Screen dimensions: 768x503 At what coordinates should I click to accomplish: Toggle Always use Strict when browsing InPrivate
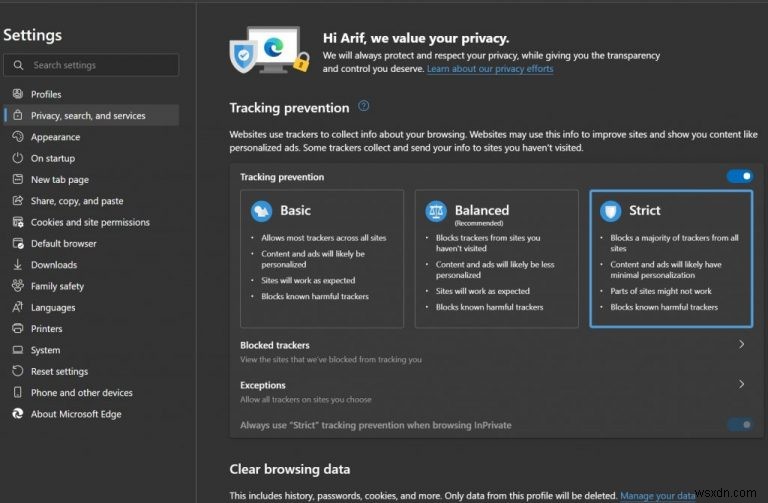click(740, 425)
